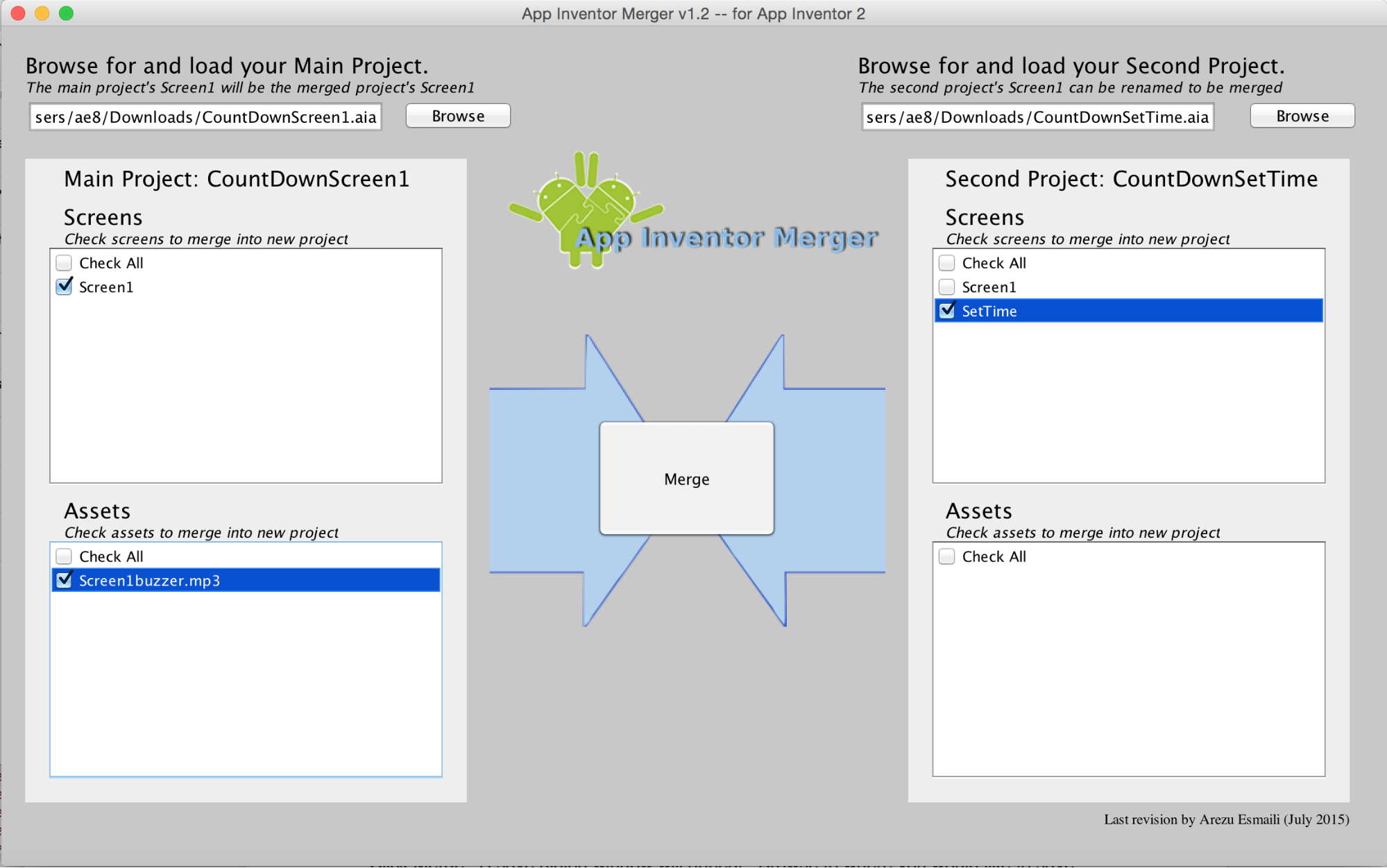Close the App Inventor Merger window
The height and width of the screenshot is (868, 1387).
(x=19, y=13)
